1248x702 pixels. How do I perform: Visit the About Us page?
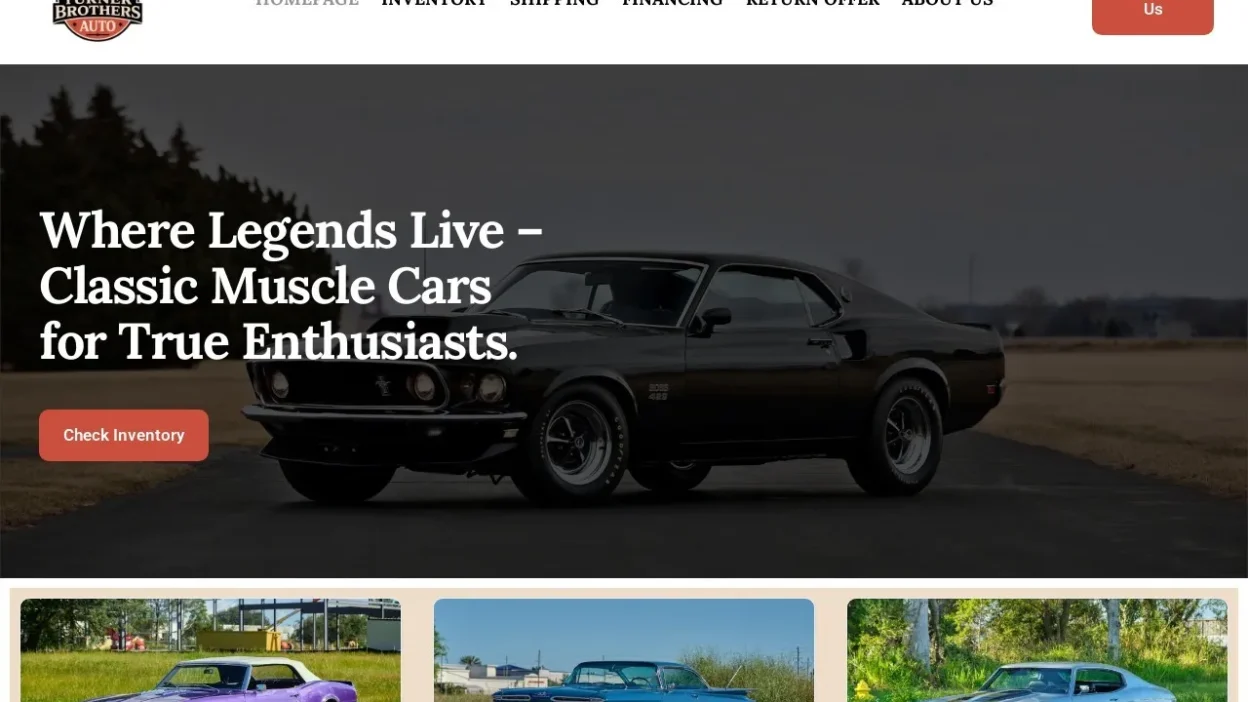click(947, 3)
